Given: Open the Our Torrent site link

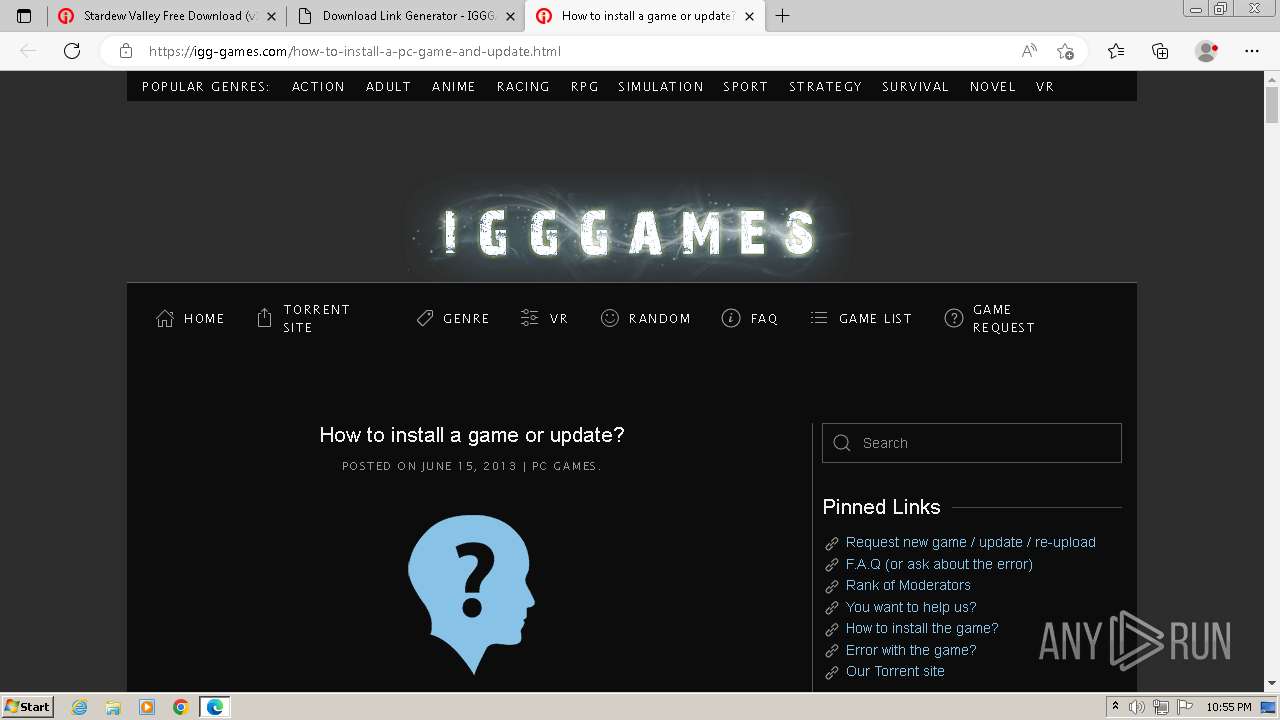Looking at the screenshot, I should tap(895, 671).
